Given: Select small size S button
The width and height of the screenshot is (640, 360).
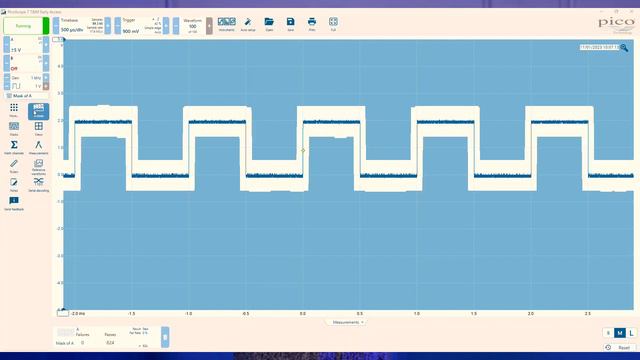Looking at the screenshot, I should (x=608, y=333).
